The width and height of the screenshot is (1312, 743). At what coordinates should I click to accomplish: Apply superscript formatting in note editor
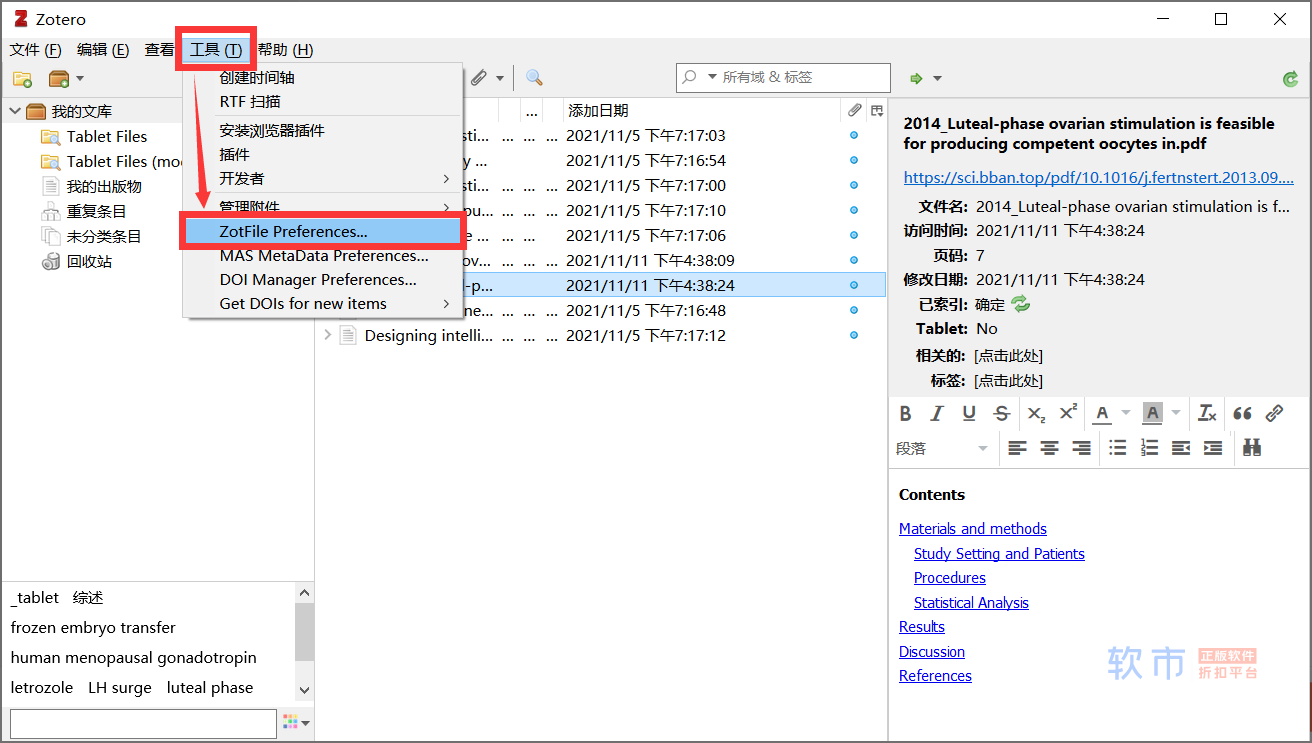(x=1068, y=413)
